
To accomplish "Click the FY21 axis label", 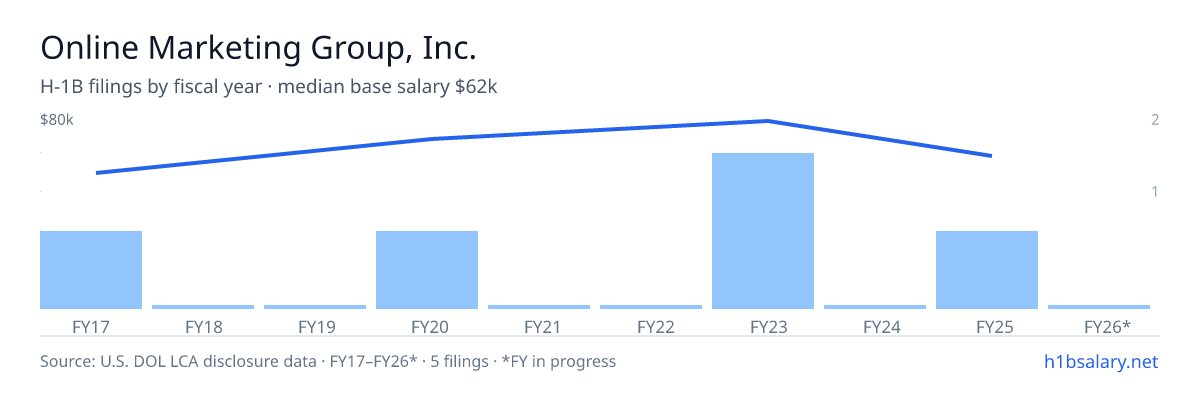I will 539,326.
